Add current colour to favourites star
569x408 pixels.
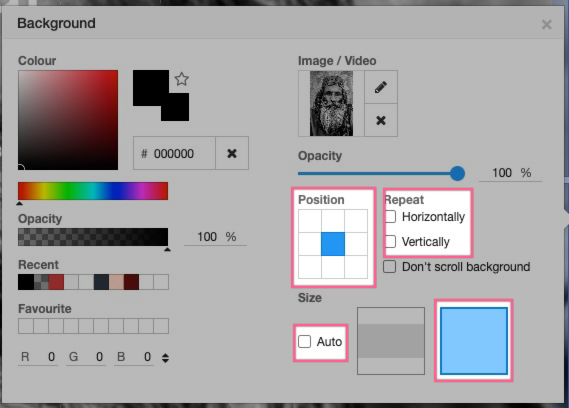coord(181,79)
